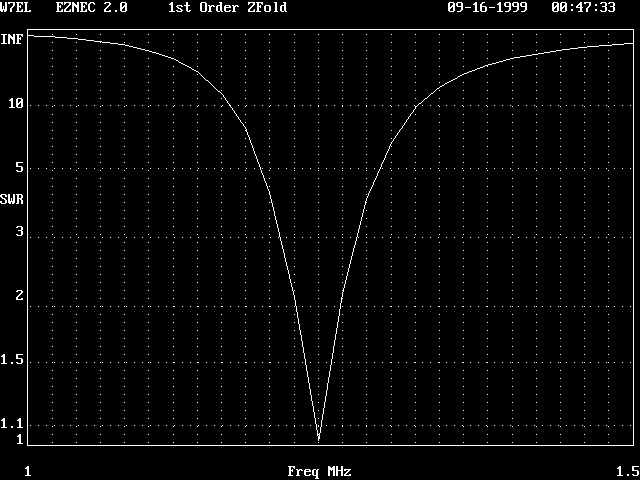Click the start frequency value 1
640x480 pixels.
(x=27, y=472)
